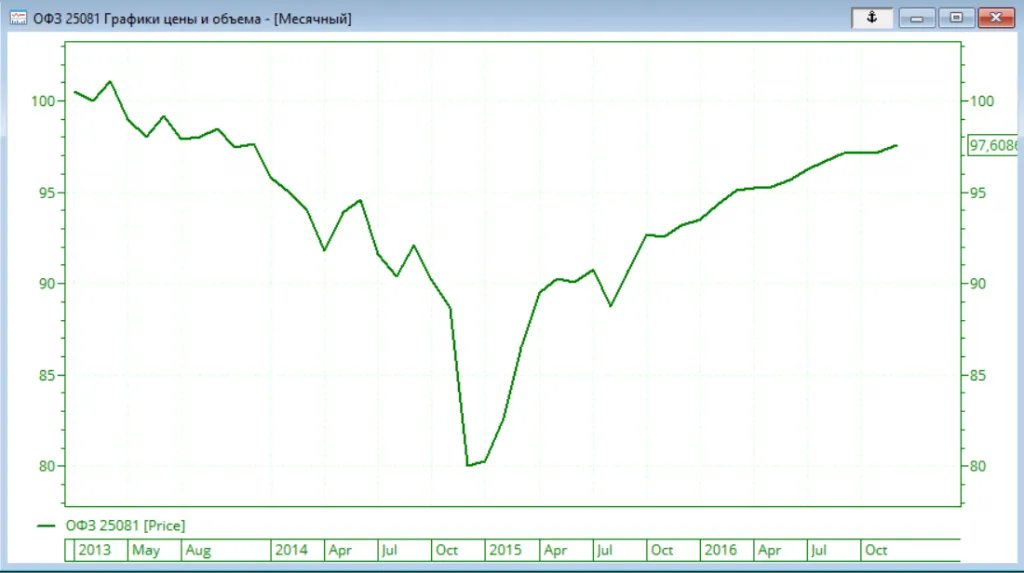The height and width of the screenshot is (573, 1024).
Task: Select the 2013 marker on time axis
Action: click(95, 550)
